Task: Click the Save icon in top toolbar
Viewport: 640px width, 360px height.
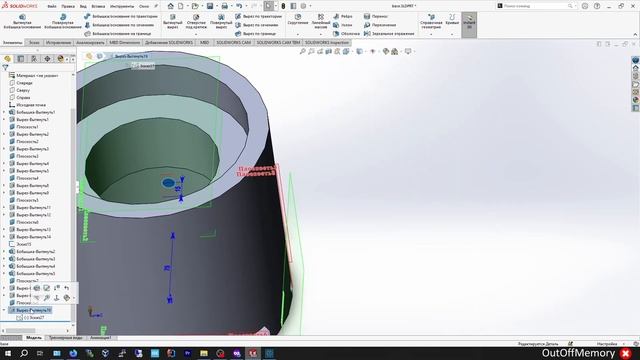Action: 210,6
